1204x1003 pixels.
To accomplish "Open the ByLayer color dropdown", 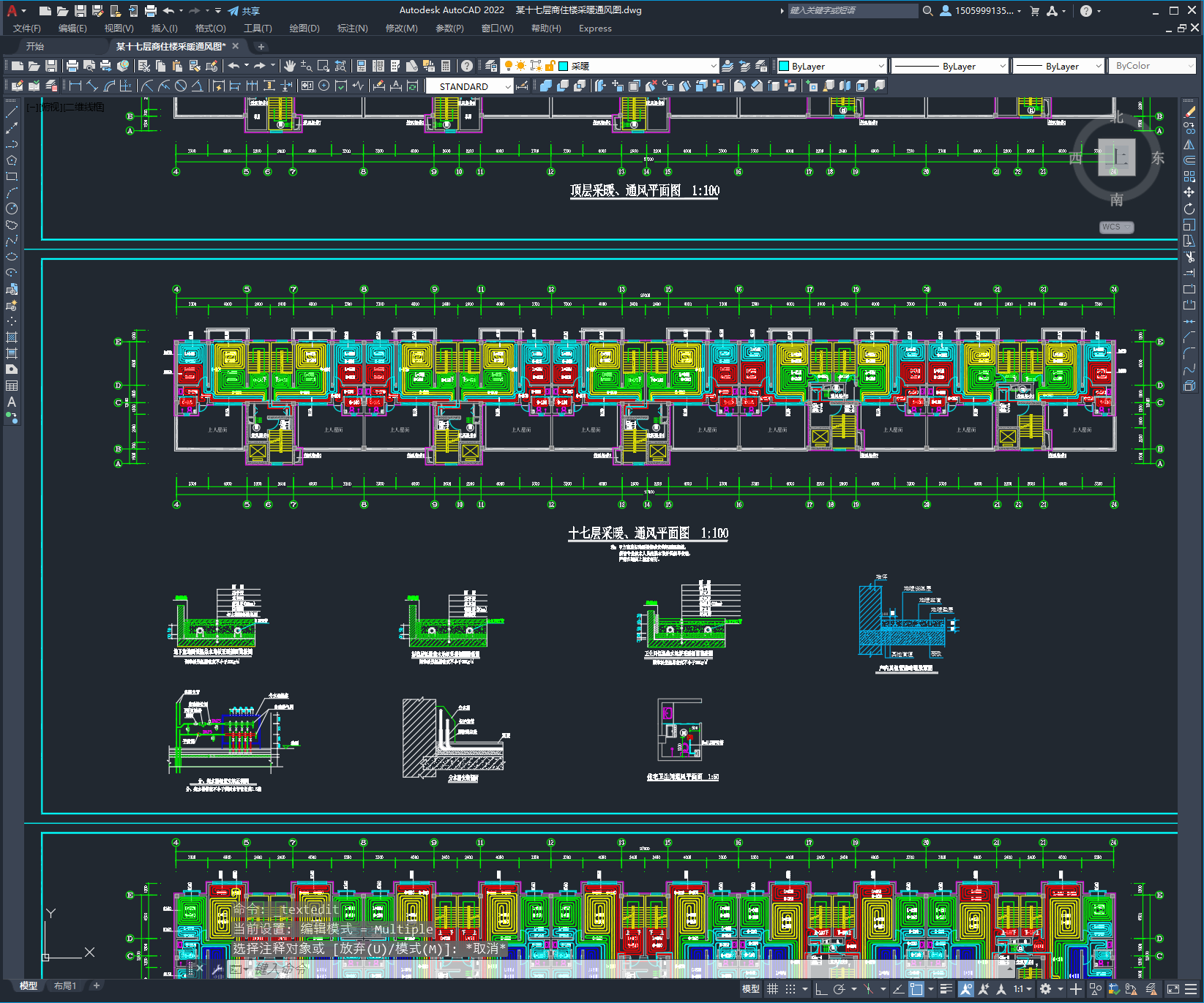I will pyautogui.click(x=881, y=66).
